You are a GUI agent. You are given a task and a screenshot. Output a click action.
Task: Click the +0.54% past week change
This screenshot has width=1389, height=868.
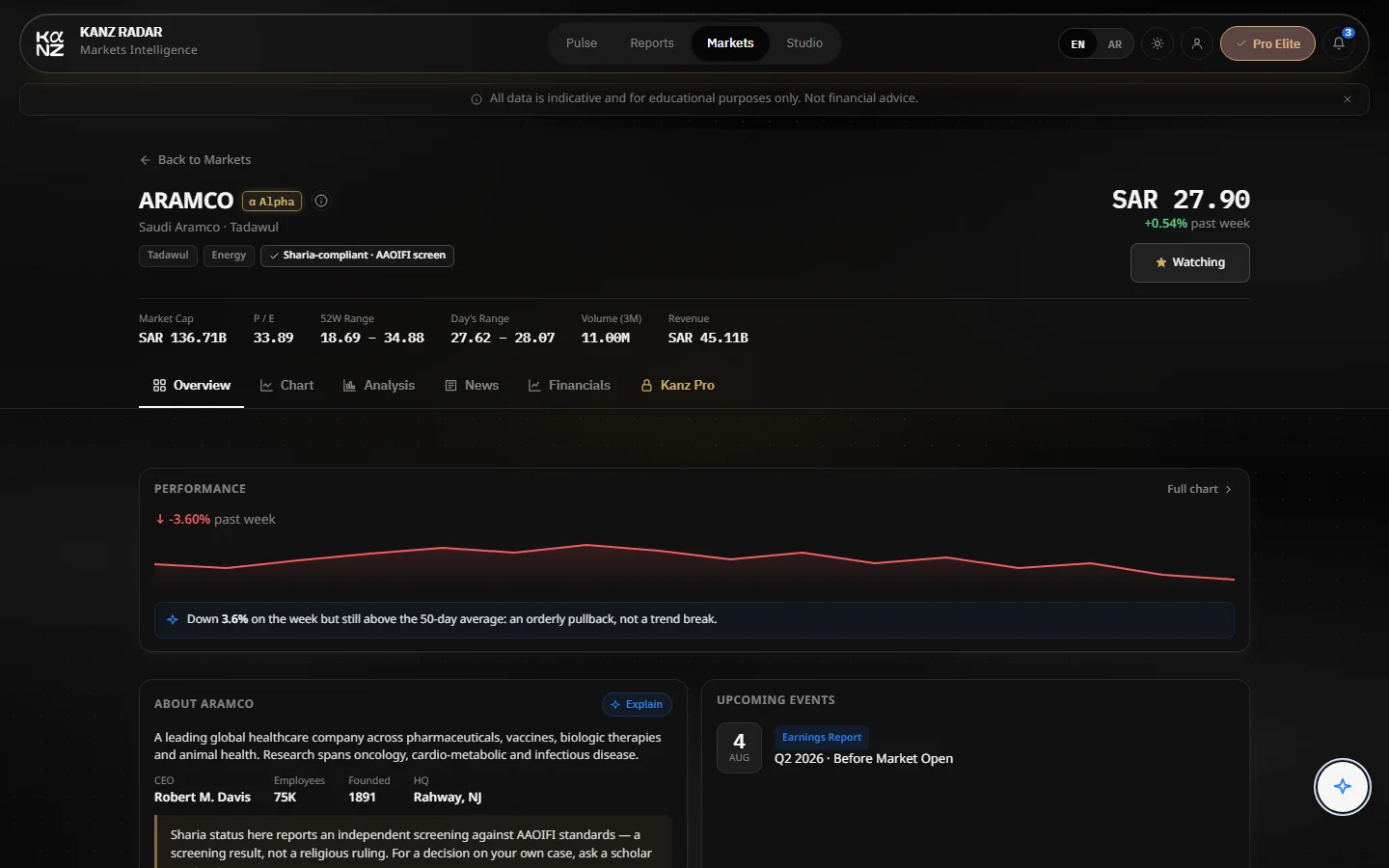point(1197,224)
